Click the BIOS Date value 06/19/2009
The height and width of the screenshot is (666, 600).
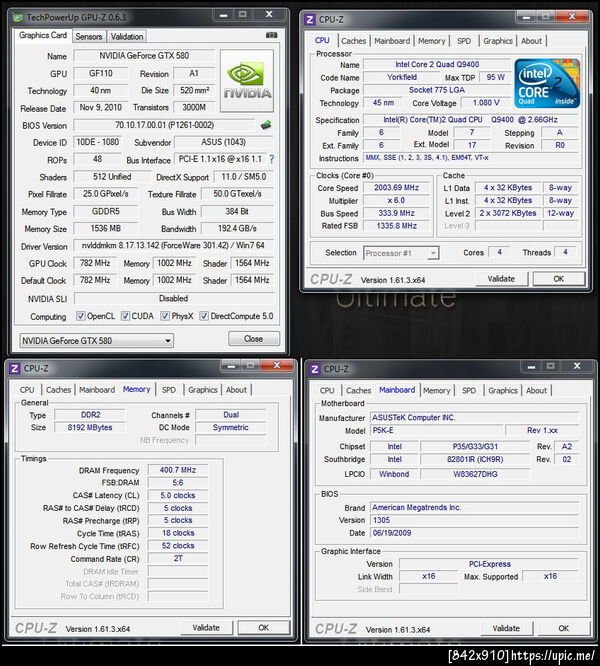point(474,533)
